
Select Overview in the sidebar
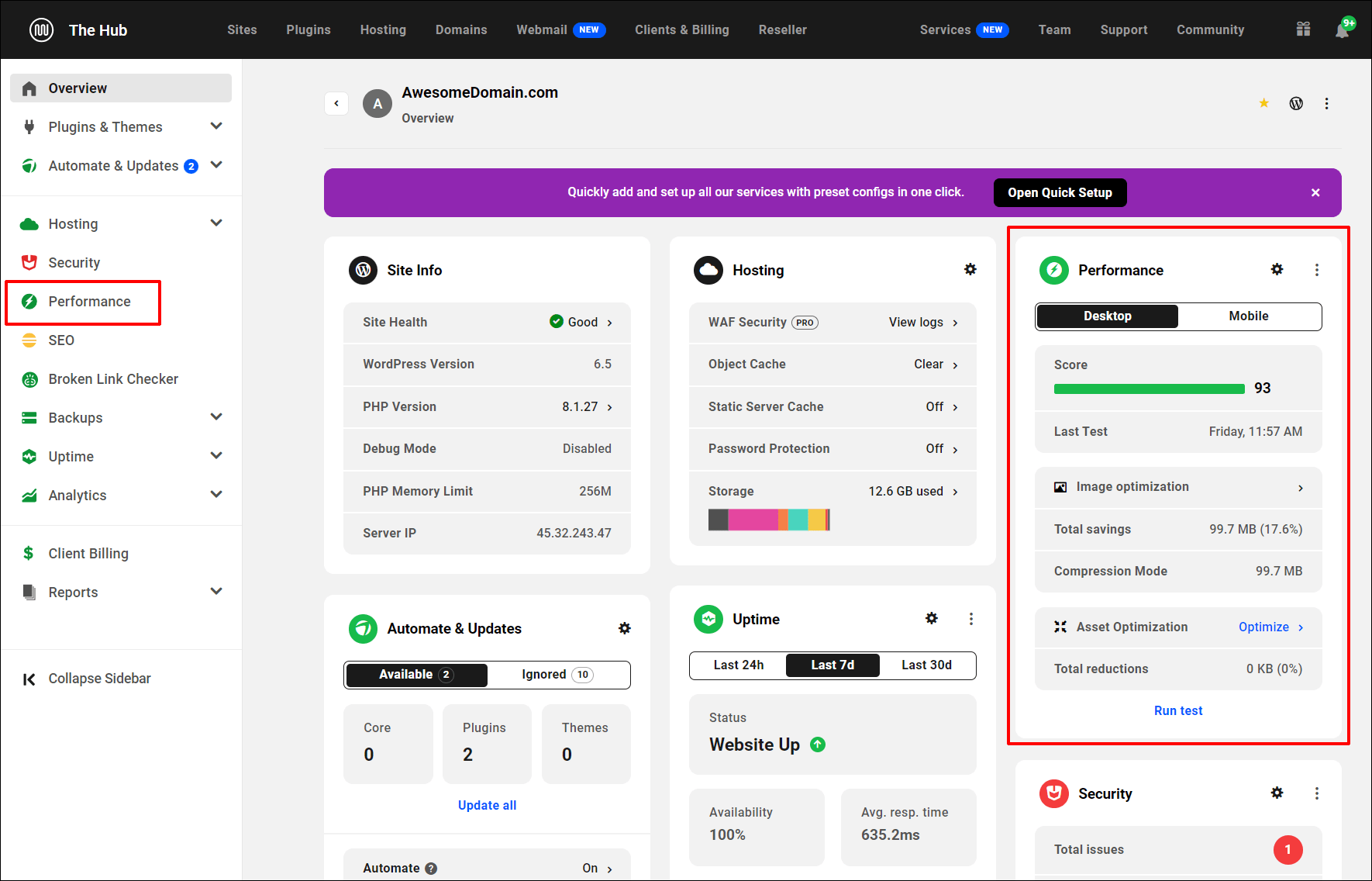point(121,88)
